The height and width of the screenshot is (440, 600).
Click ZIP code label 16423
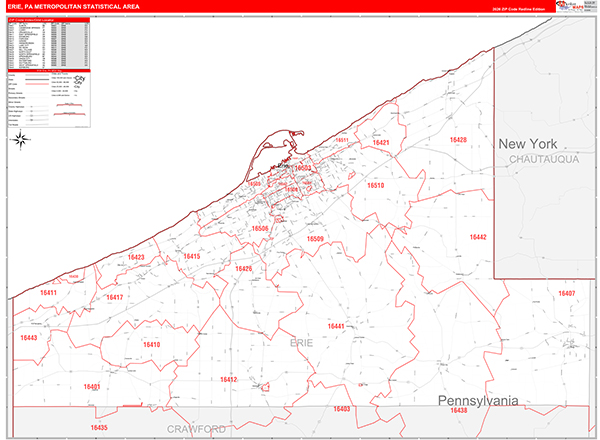pos(136,257)
